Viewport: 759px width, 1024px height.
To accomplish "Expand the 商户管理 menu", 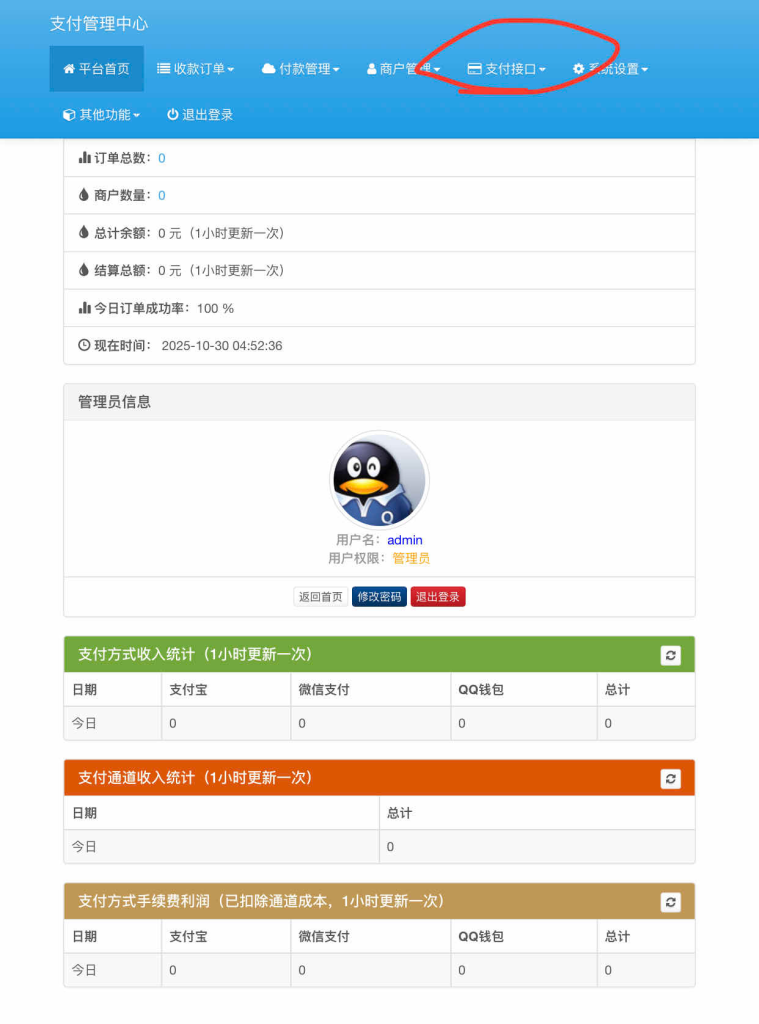I will coord(403,69).
